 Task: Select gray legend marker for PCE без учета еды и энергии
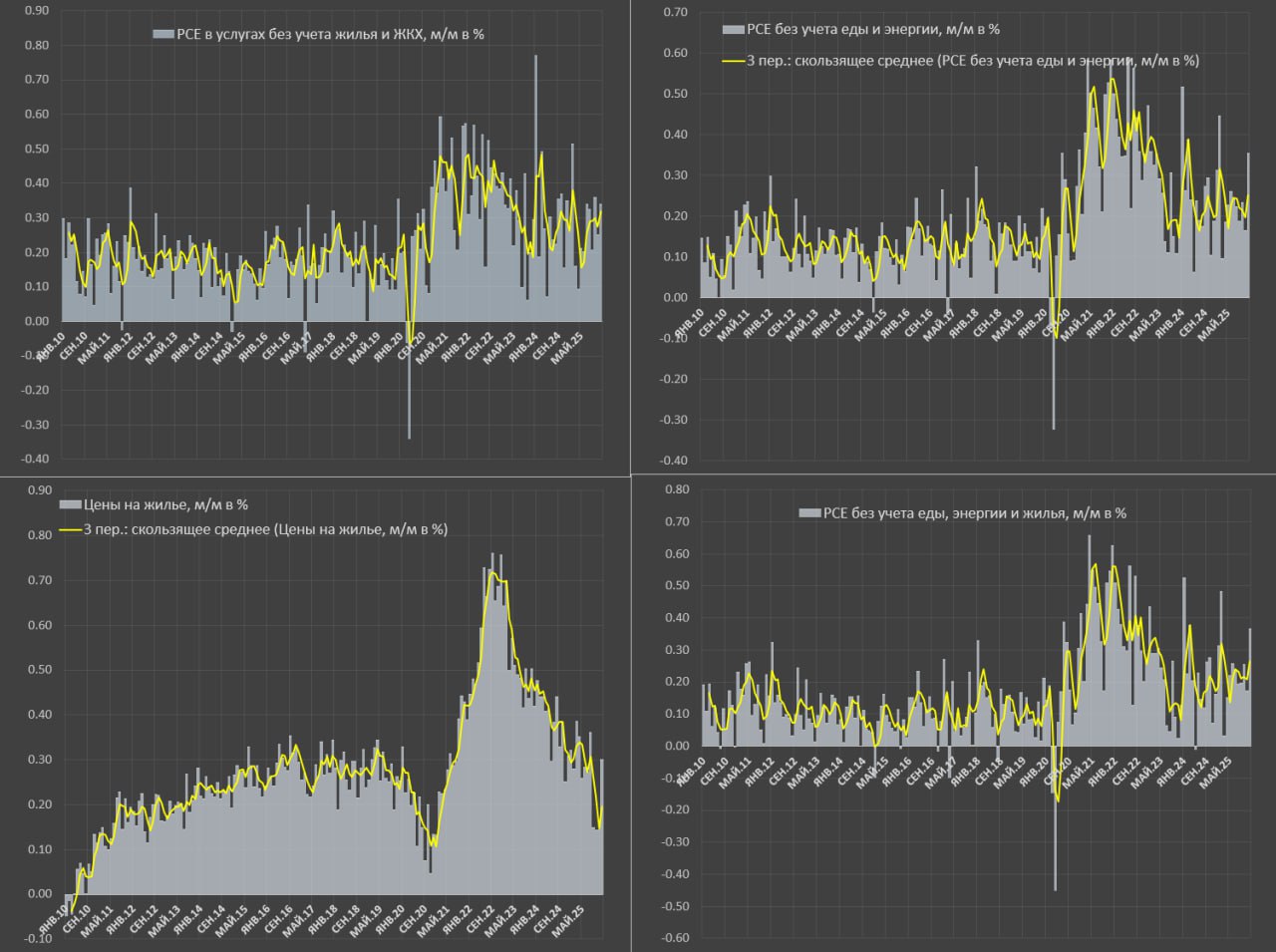(733, 30)
